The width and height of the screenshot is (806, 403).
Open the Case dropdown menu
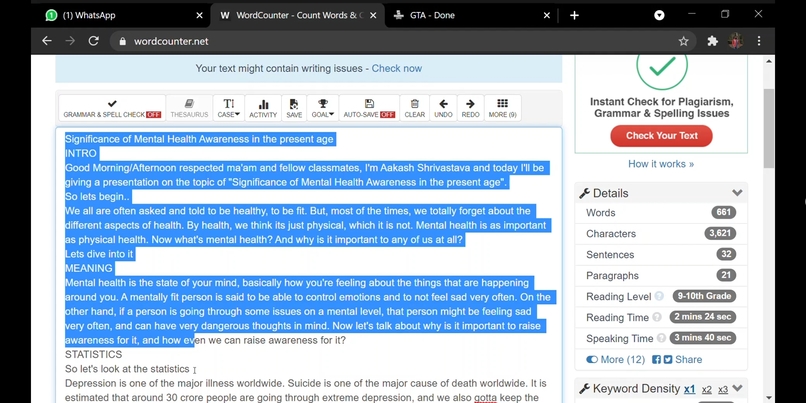tap(229, 108)
